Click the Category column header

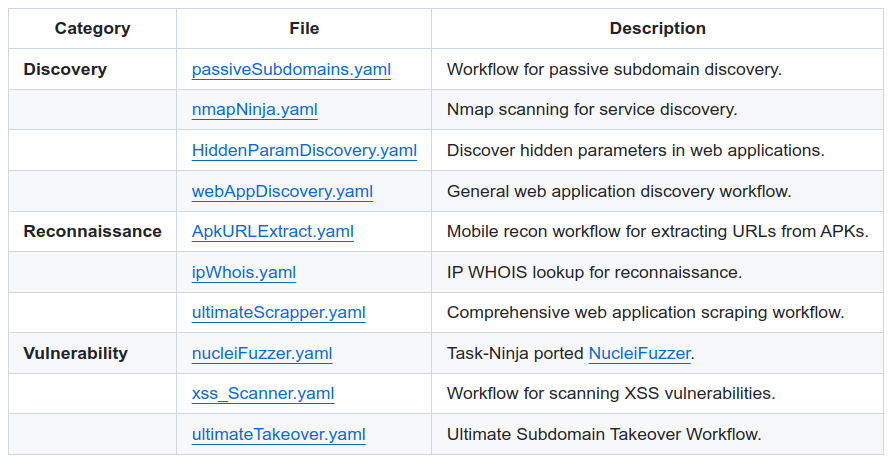coord(92,28)
